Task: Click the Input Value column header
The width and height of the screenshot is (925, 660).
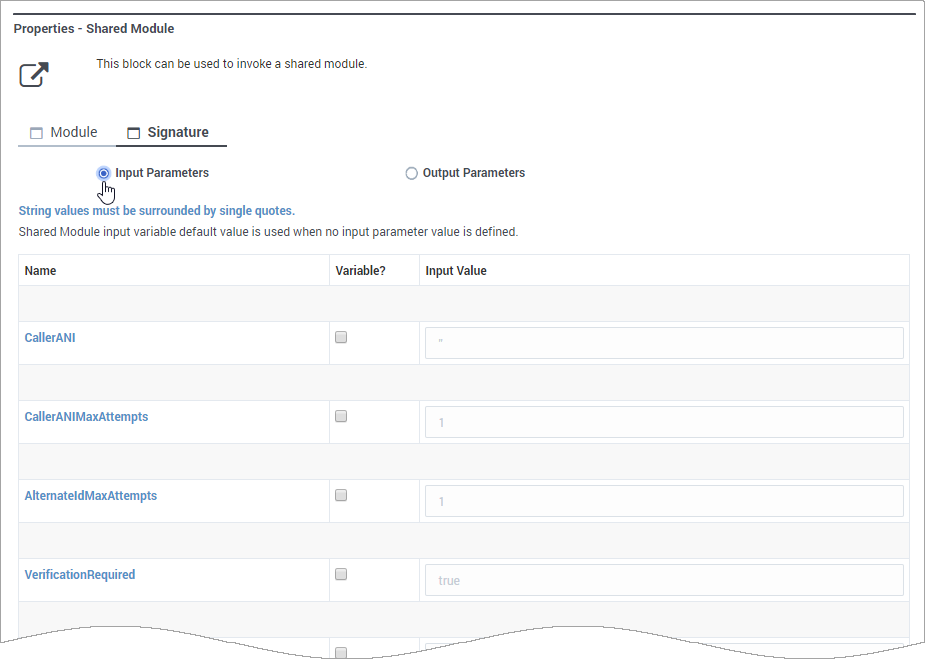Action: pos(456,271)
